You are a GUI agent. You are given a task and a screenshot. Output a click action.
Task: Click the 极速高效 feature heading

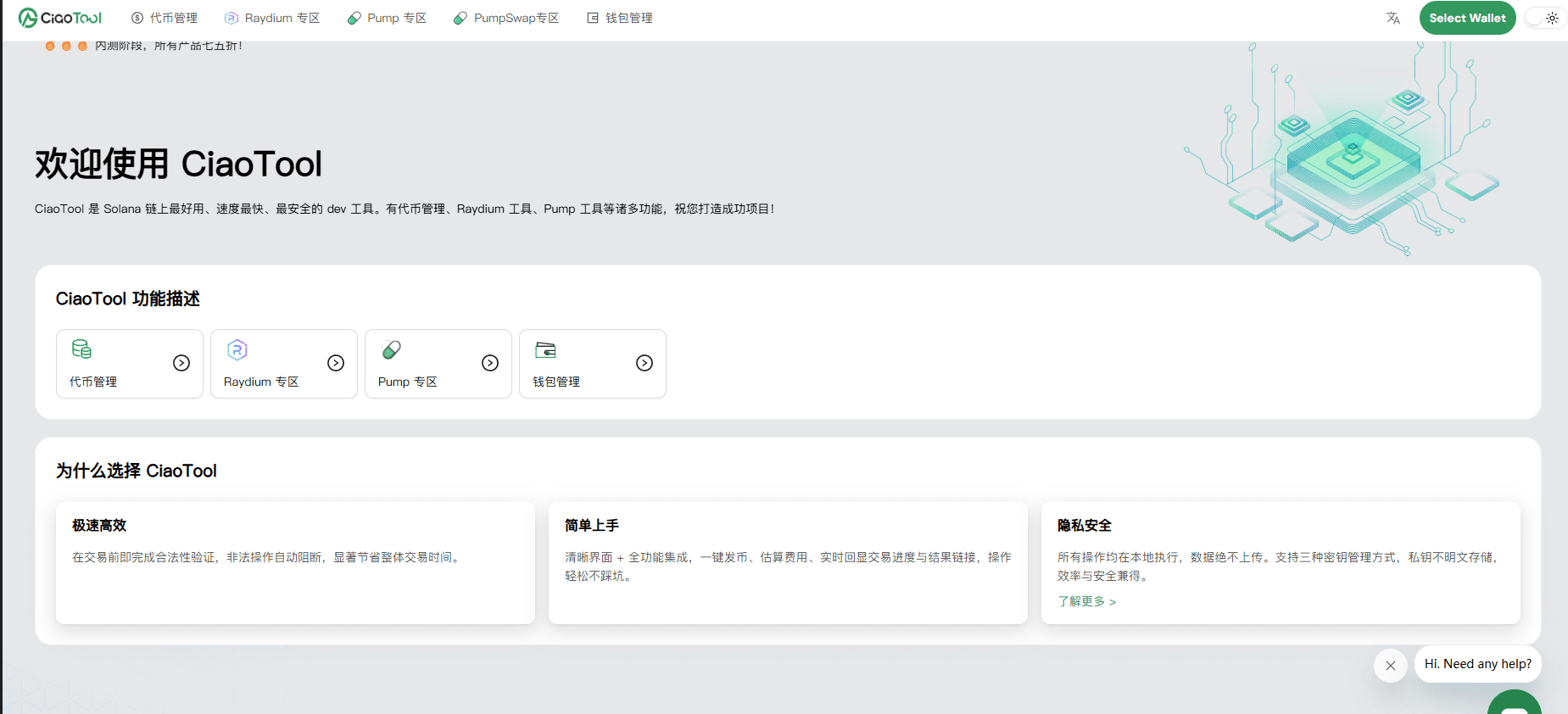99,526
